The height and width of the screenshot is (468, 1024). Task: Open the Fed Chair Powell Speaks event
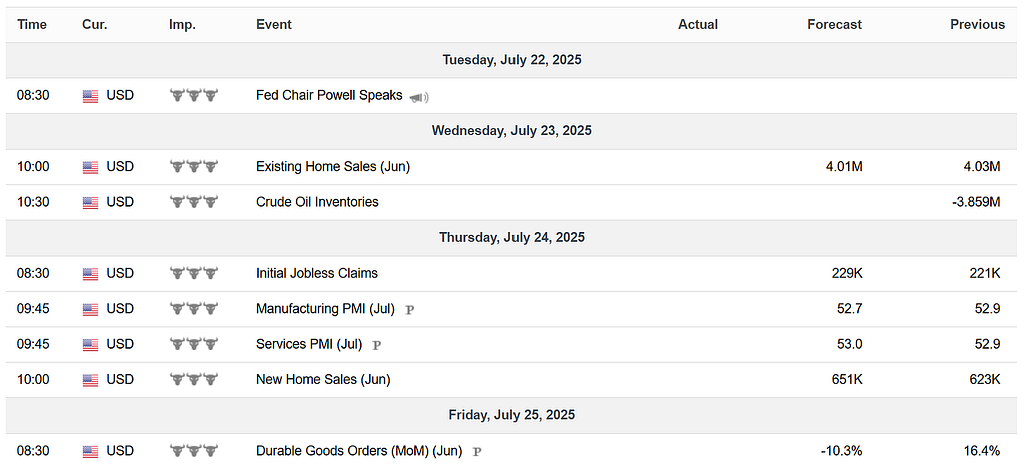(329, 95)
